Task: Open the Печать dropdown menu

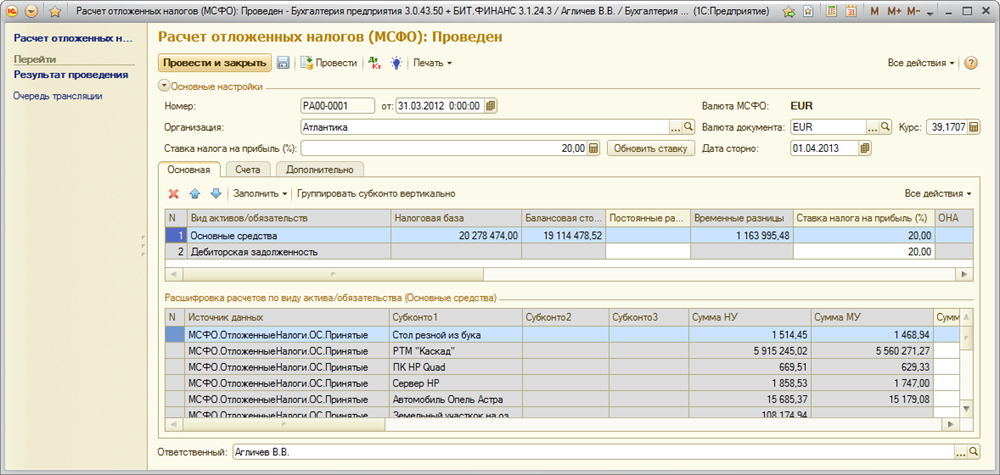Action: [432, 63]
